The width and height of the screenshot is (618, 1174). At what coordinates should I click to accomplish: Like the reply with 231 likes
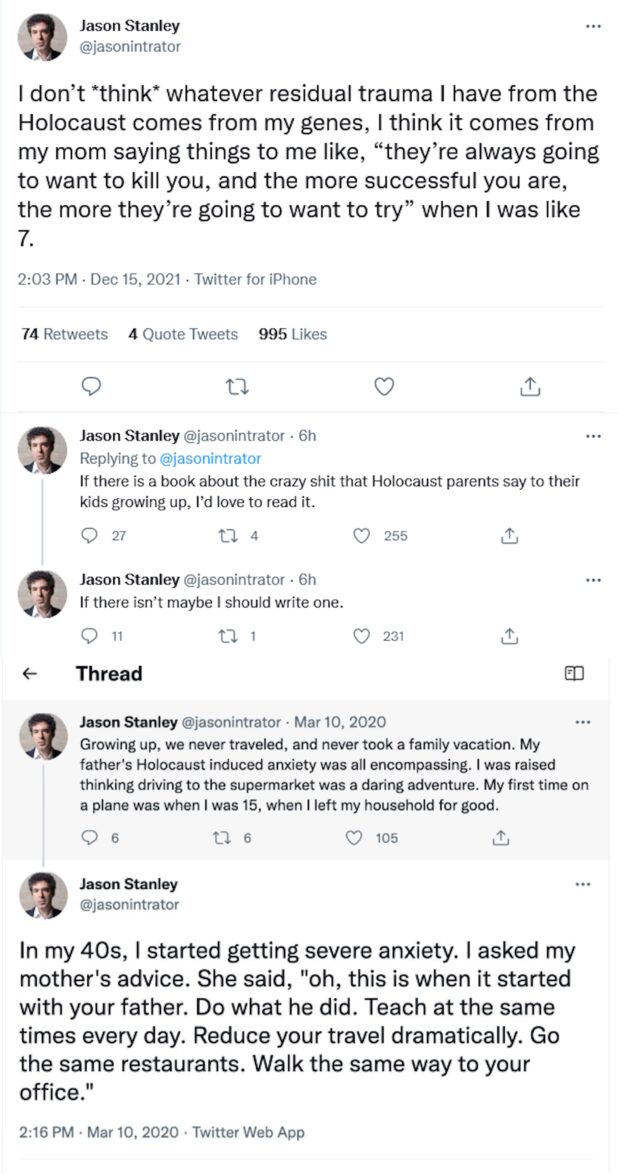coord(364,635)
